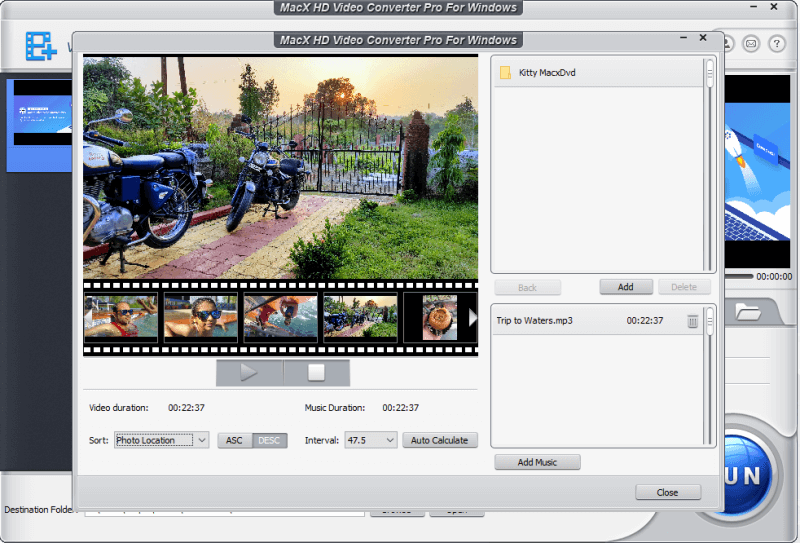Move filmstrip back with left arrow
The height and width of the screenshot is (543, 800).
coord(88,317)
